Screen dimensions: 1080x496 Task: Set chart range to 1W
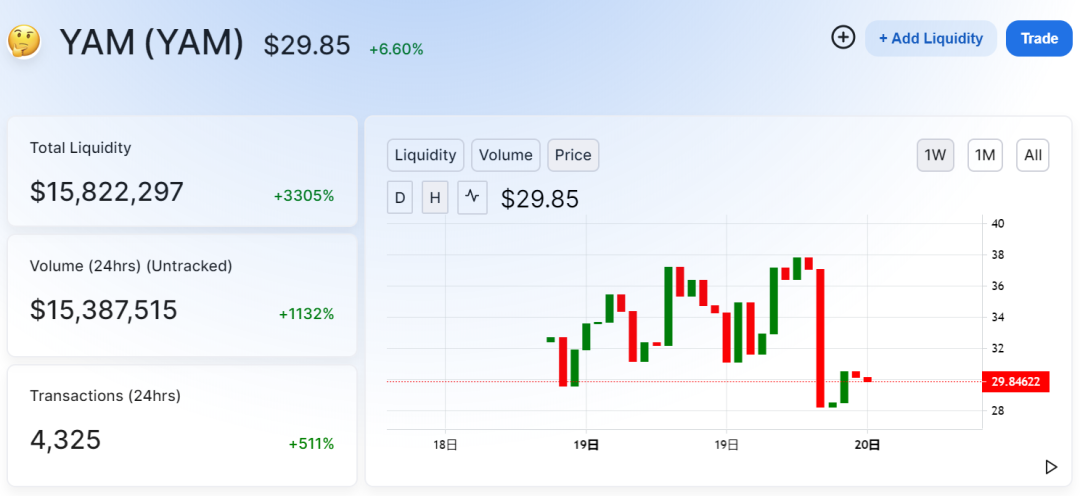(x=935, y=155)
